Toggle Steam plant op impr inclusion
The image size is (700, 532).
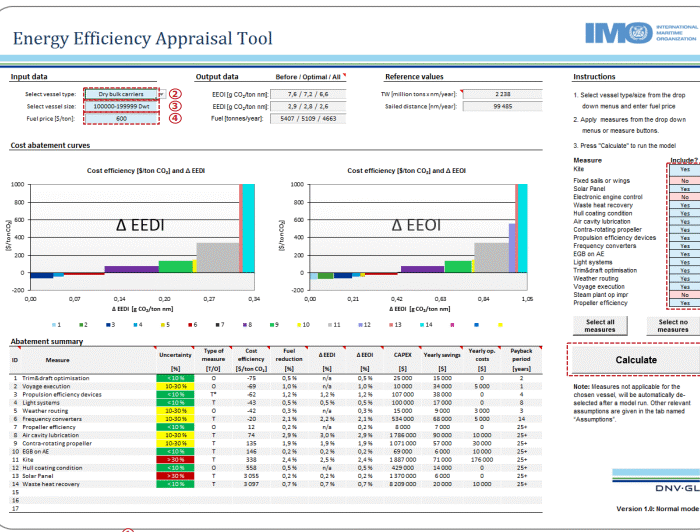(x=684, y=295)
